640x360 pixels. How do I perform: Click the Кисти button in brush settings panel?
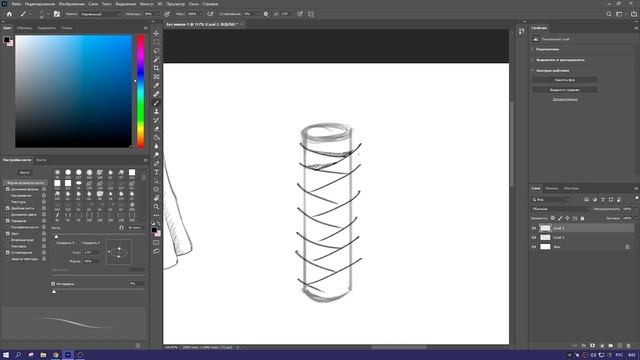click(25, 173)
